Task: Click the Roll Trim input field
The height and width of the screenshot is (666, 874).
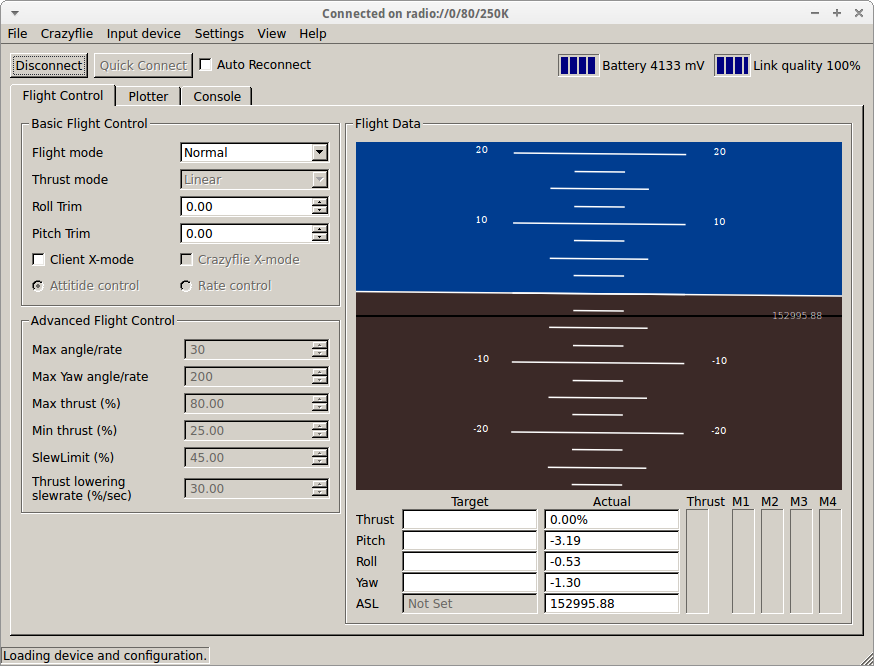Action: coord(246,207)
